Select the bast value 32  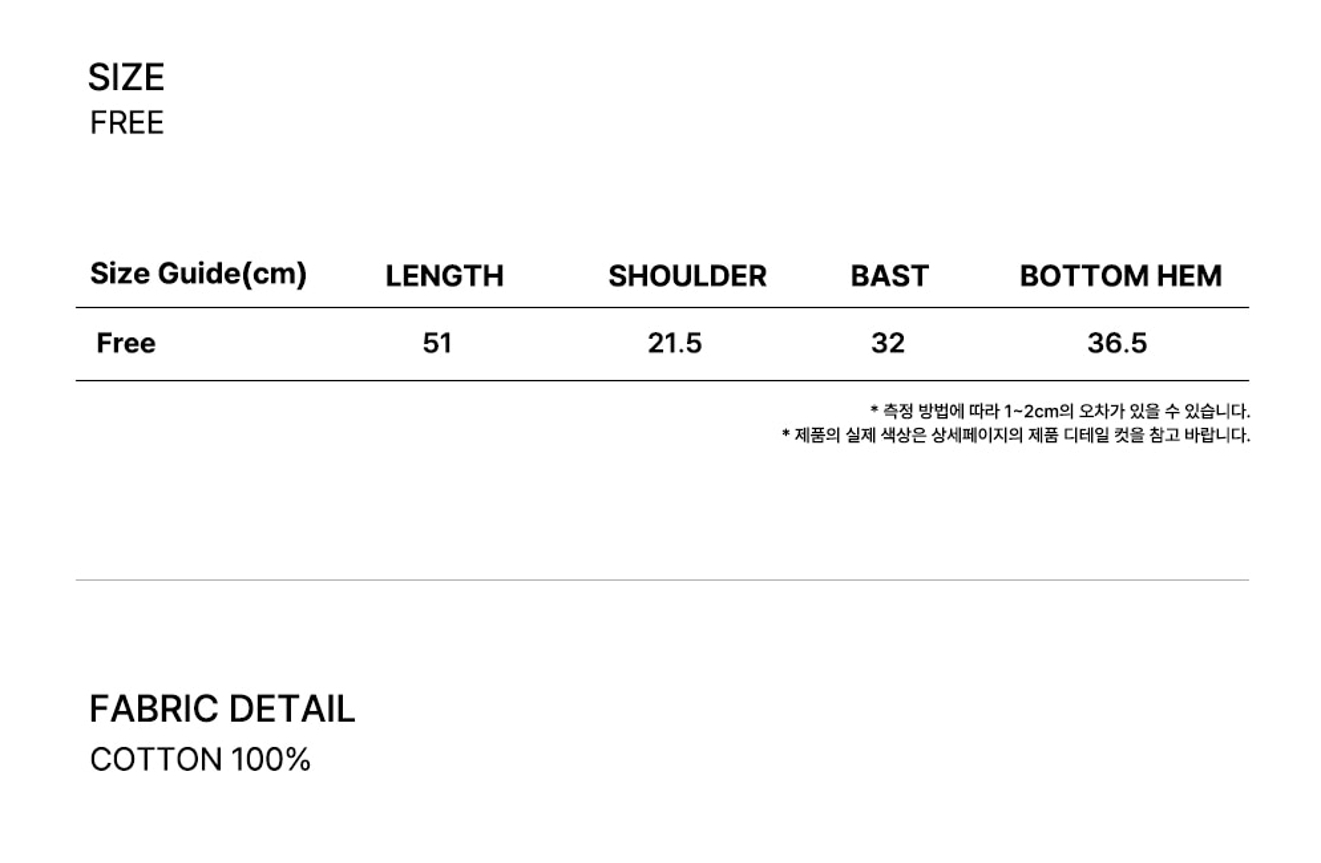(888, 343)
